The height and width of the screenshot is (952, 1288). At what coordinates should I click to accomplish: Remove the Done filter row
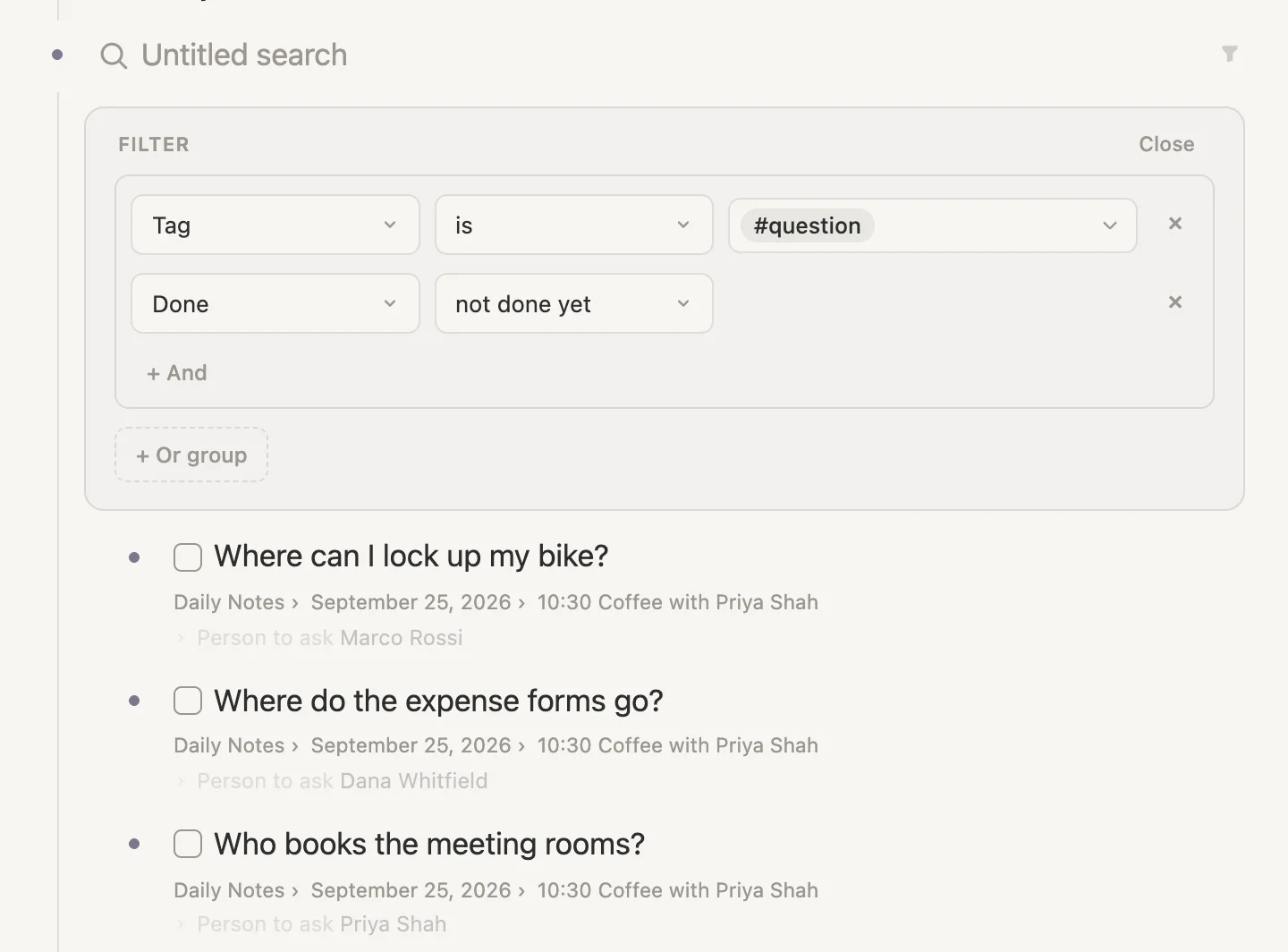coord(1175,302)
